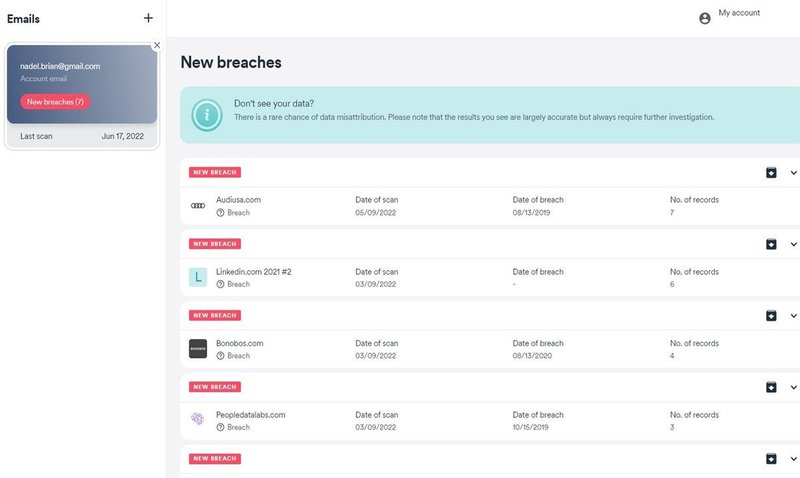Archive the Peopledatalabs.com breach
This screenshot has width=800, height=478.
(771, 387)
